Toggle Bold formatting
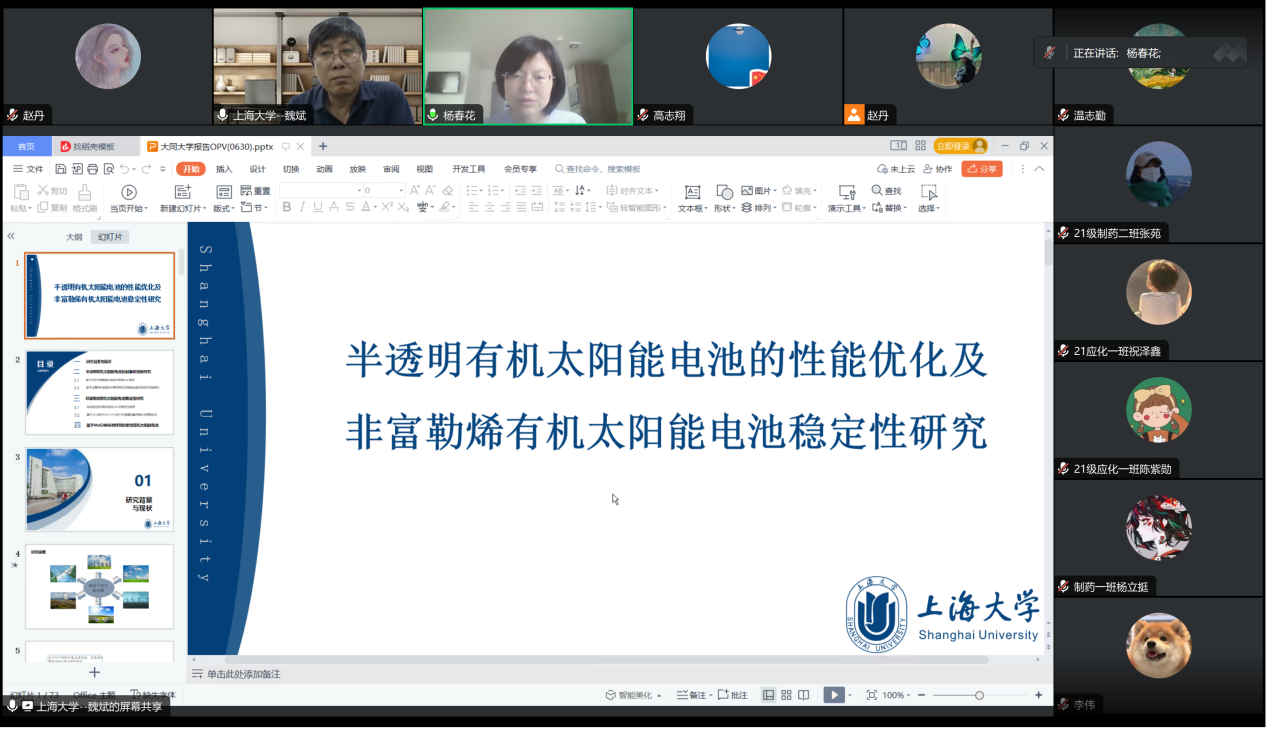The height and width of the screenshot is (732, 1269). click(287, 207)
